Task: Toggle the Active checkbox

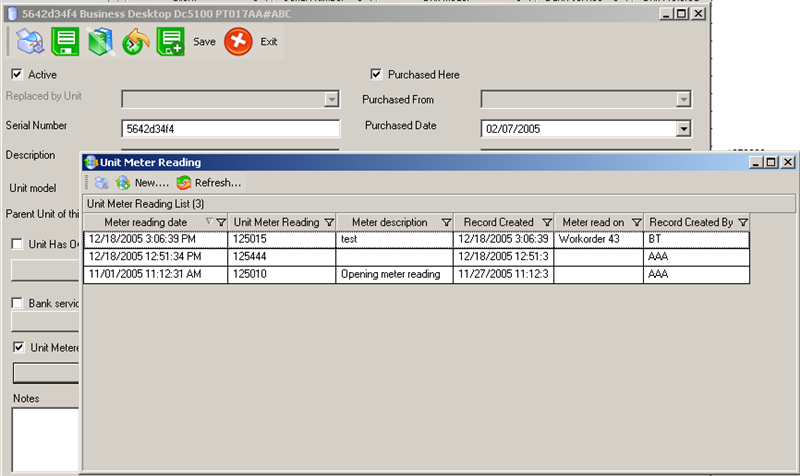Action: coord(17,74)
